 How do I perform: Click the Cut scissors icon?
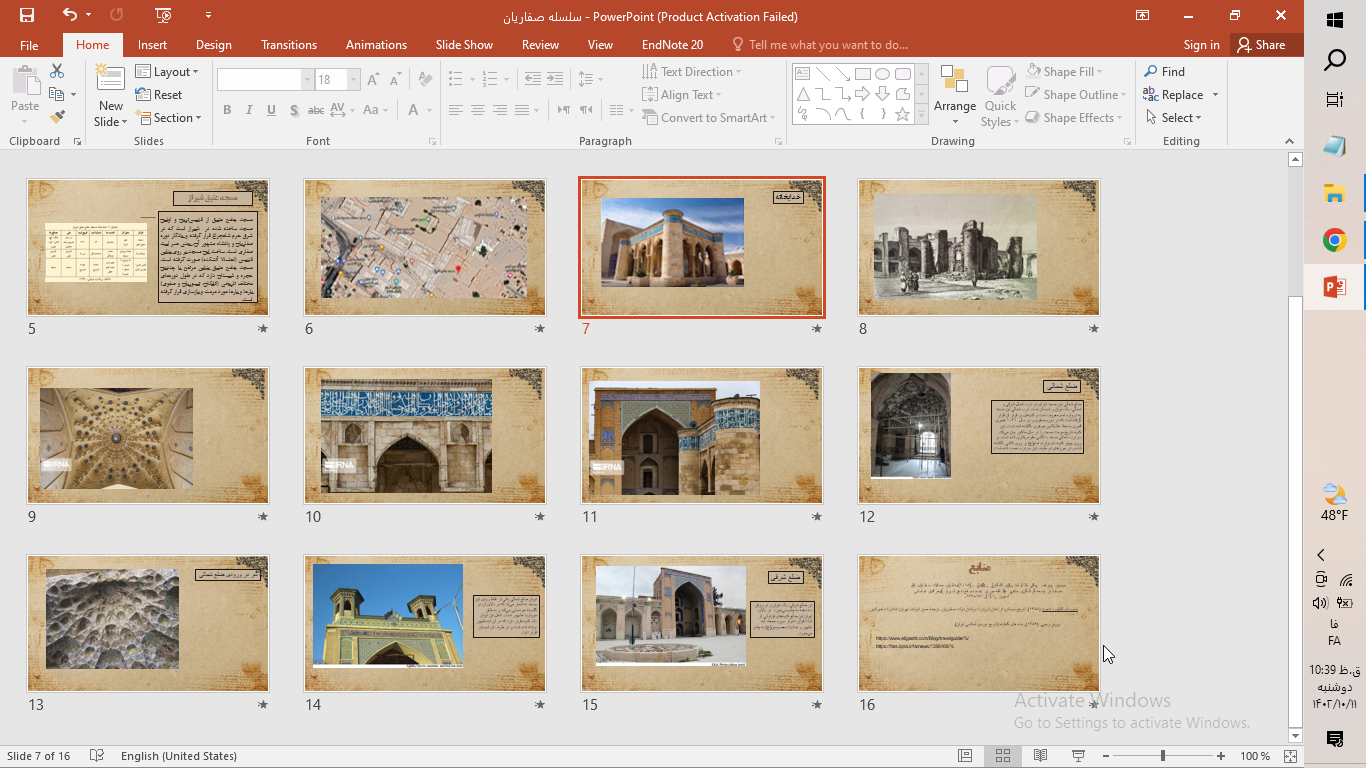pyautogui.click(x=57, y=72)
